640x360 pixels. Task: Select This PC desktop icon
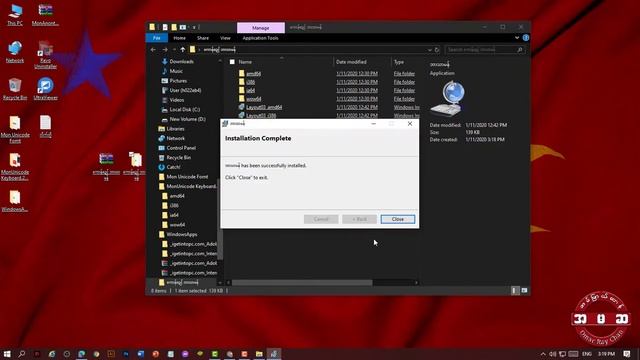pos(15,15)
